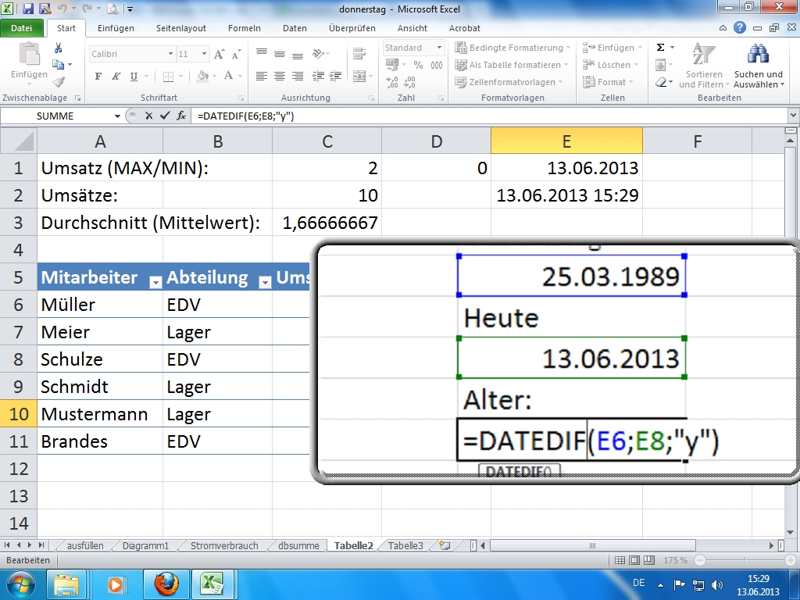
Task: Open the Datei tab
Action: click(21, 28)
